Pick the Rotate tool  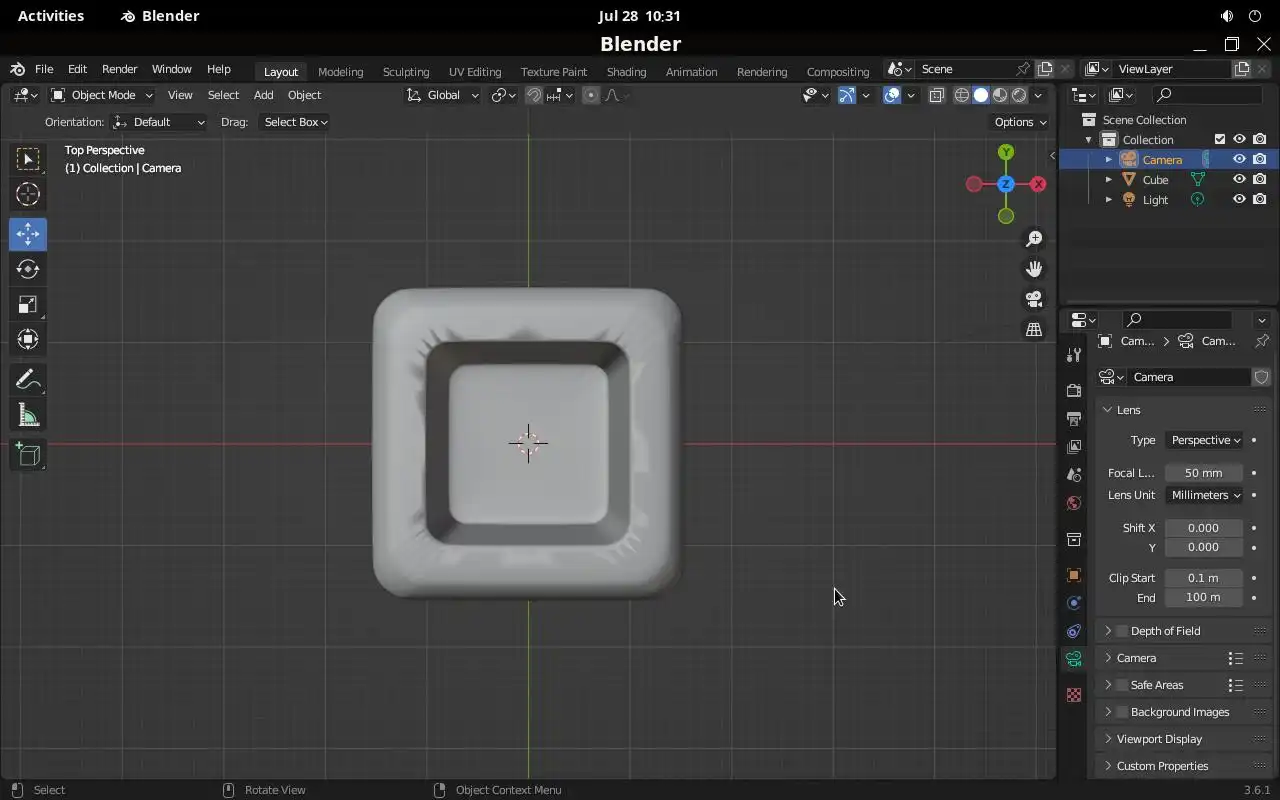(x=28, y=269)
